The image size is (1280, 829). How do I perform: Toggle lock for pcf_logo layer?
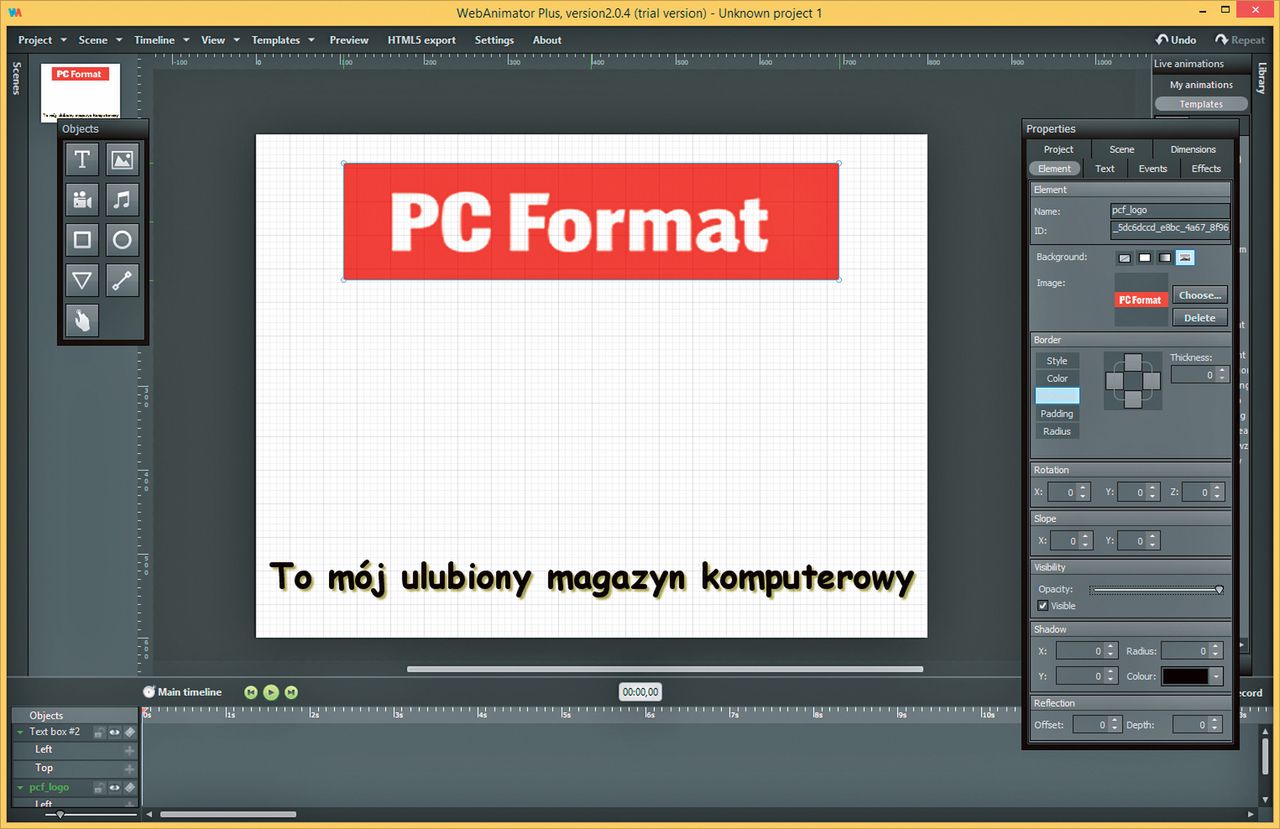pos(100,788)
